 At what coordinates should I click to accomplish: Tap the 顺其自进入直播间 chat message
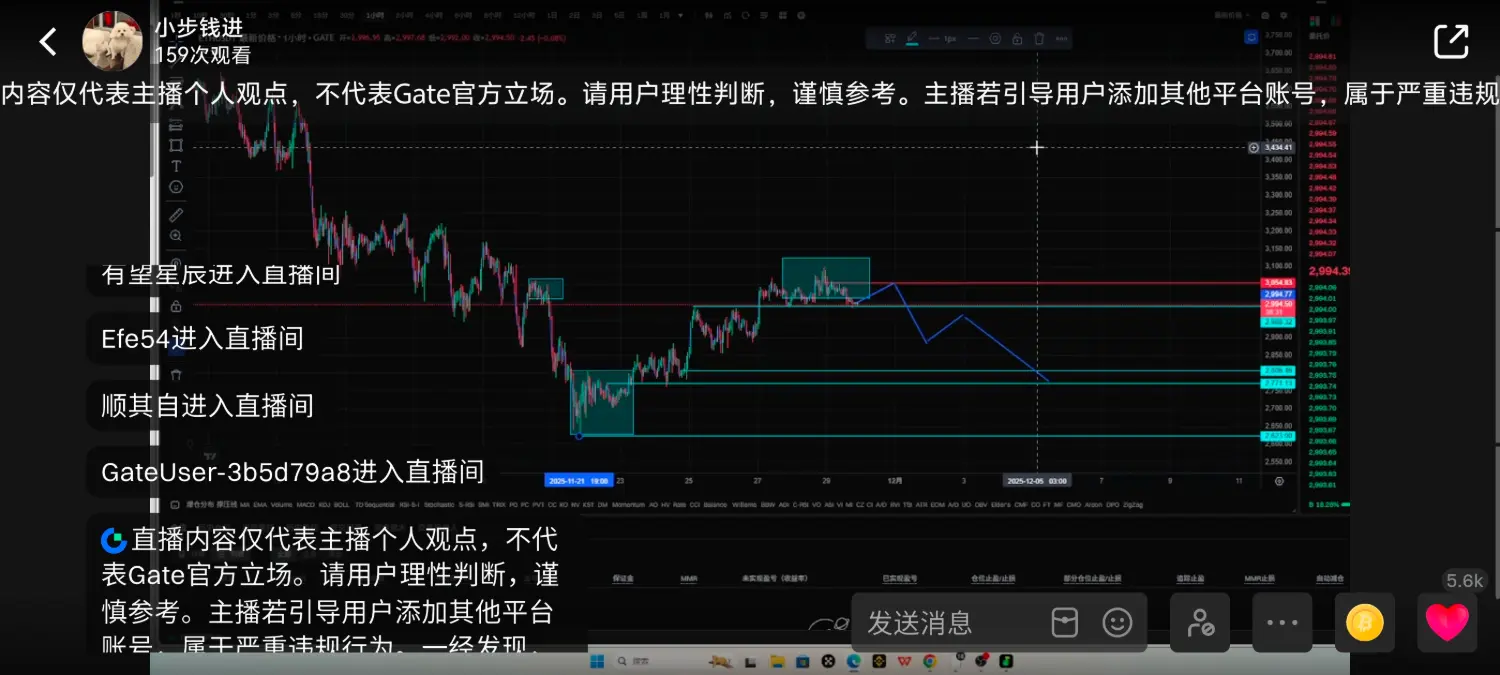(x=207, y=405)
